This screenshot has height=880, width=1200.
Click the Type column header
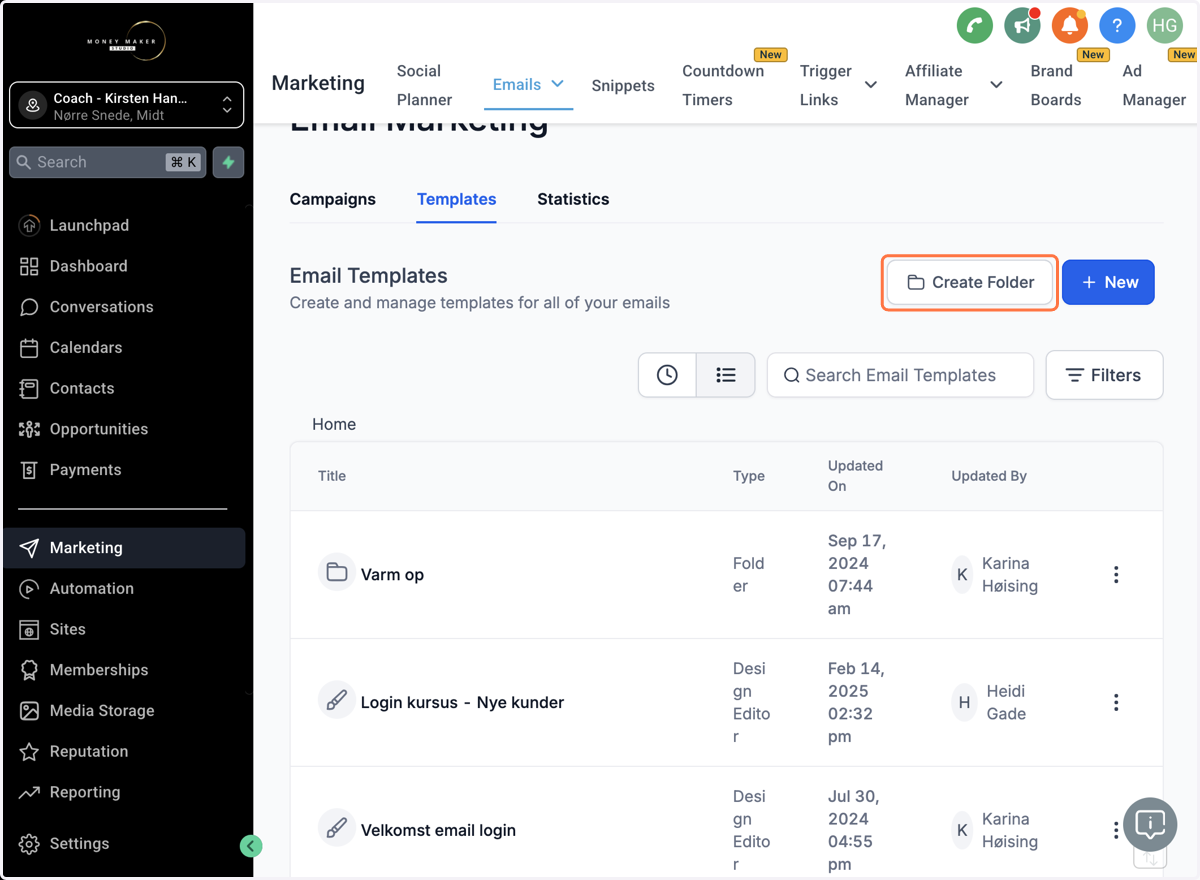(749, 476)
